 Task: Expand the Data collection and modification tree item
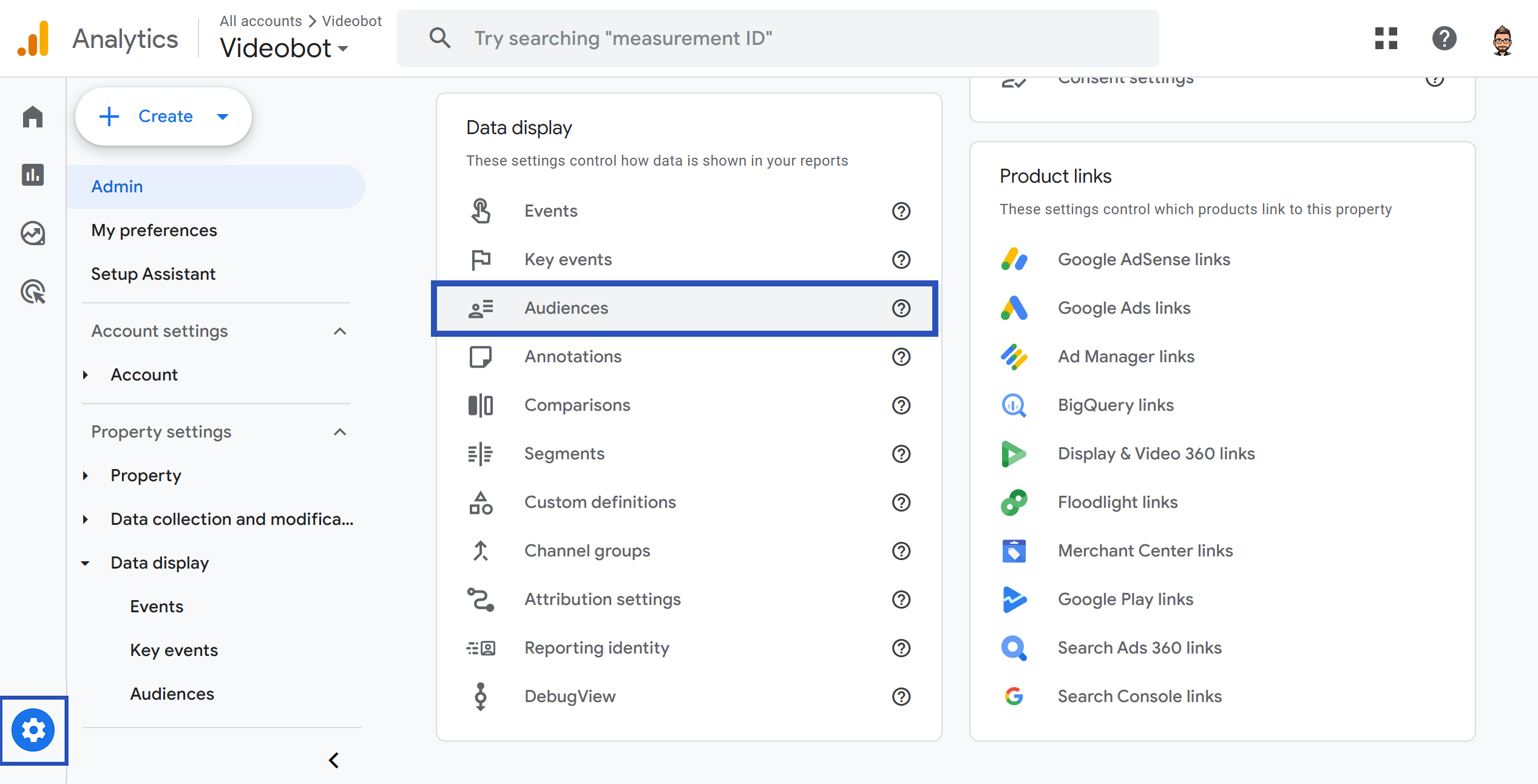click(86, 519)
